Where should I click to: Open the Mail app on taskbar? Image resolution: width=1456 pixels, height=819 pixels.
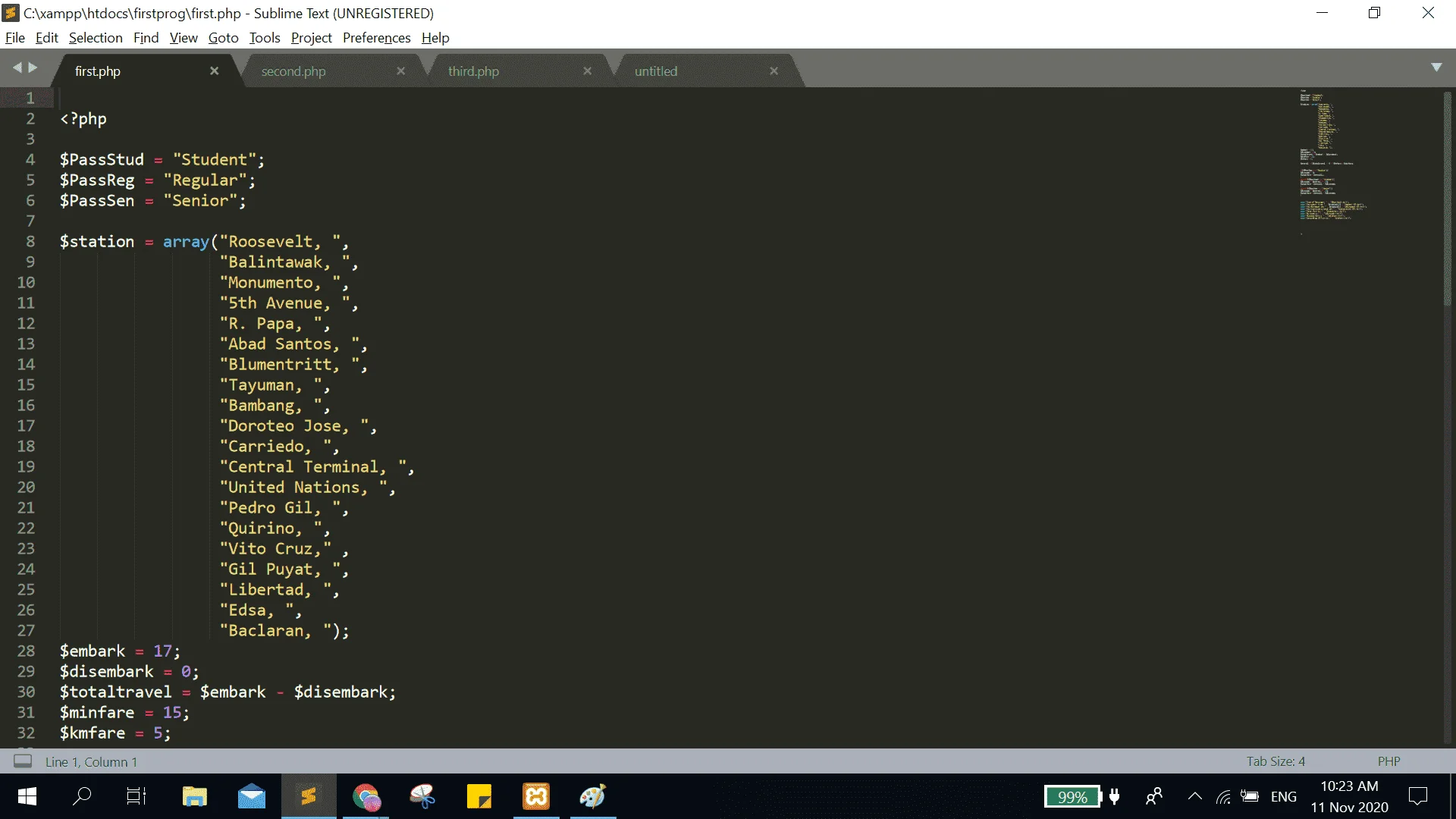pyautogui.click(x=252, y=796)
